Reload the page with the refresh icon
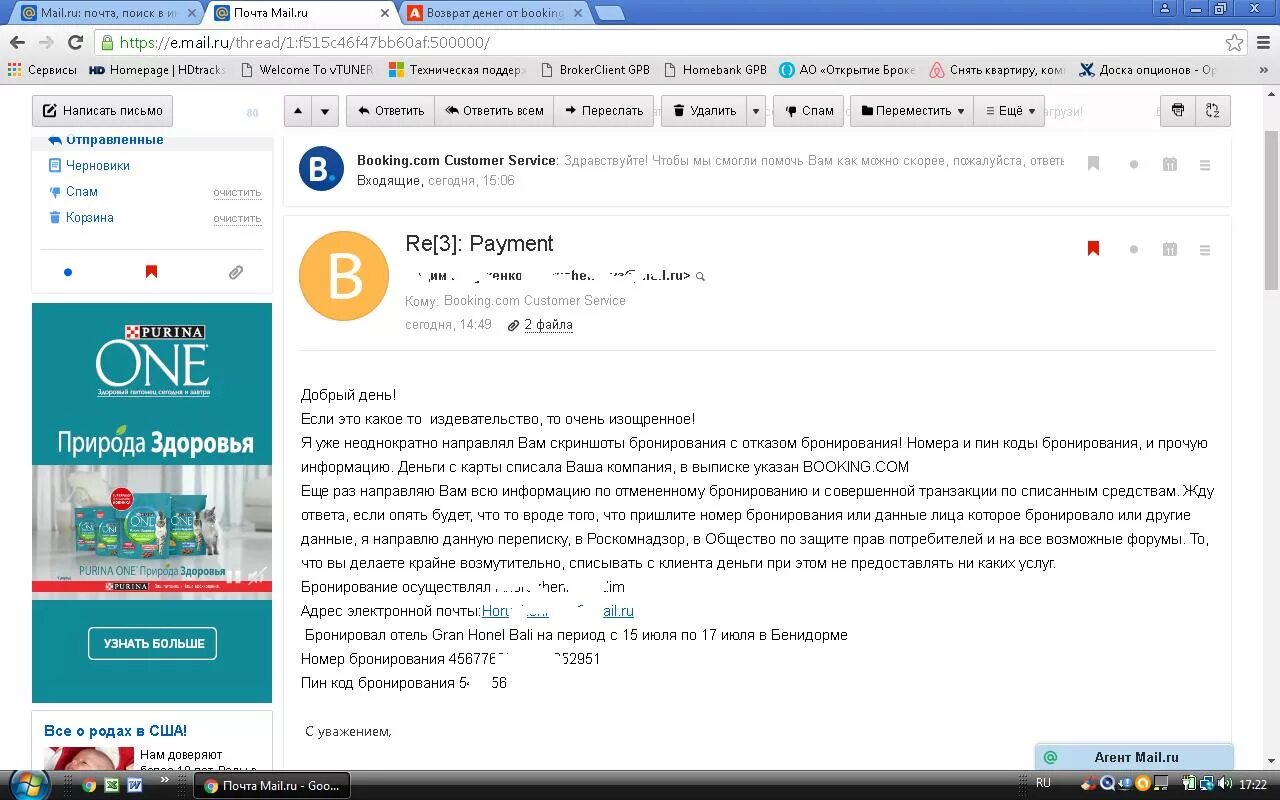 (75, 43)
